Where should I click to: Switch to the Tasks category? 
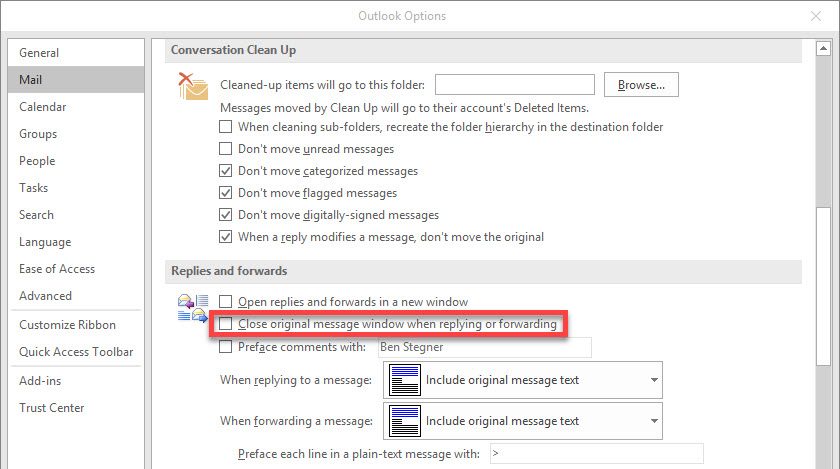pos(76,188)
